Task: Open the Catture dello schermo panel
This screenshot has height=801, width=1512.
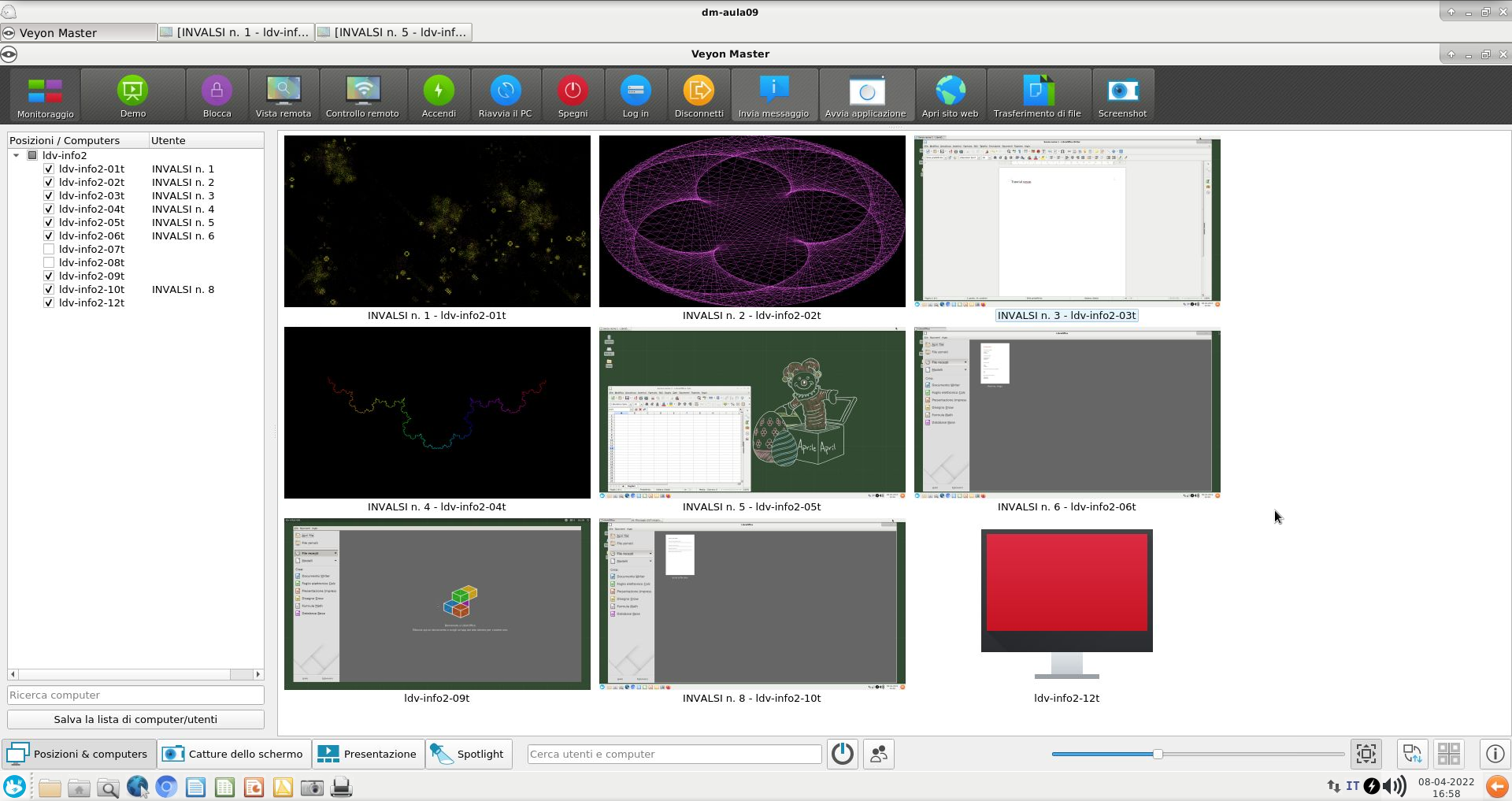Action: click(x=234, y=754)
